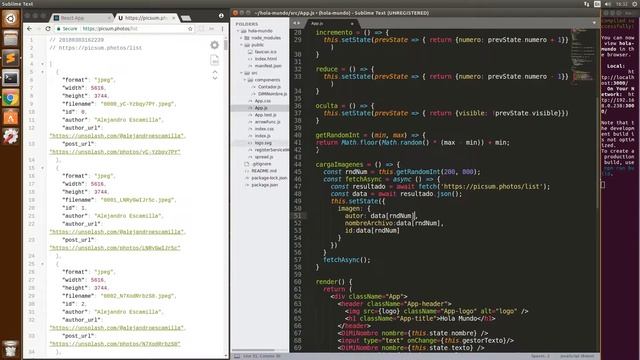Screen dimensions: 640x360
Task: Collapse JSON object on line 15
Action: (x=42, y=168)
